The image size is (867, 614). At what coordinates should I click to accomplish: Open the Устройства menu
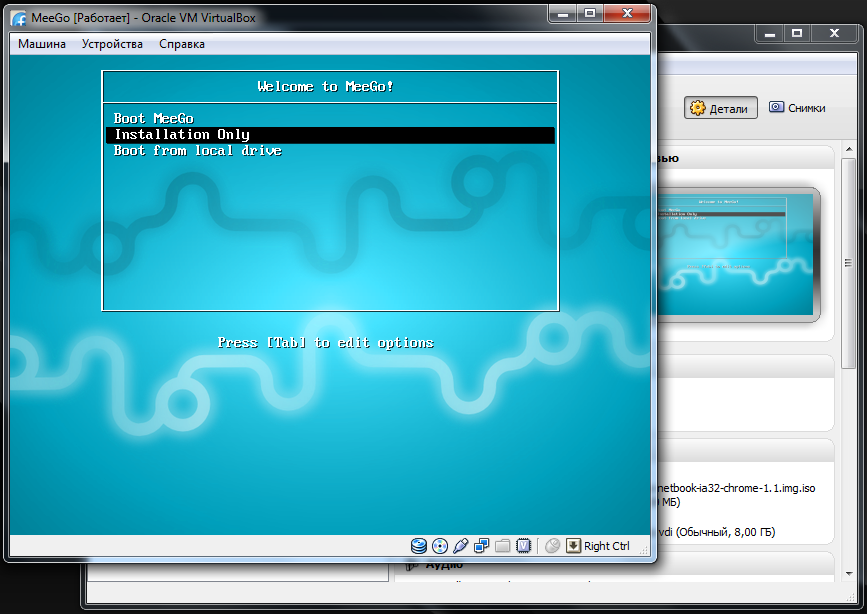coord(112,44)
